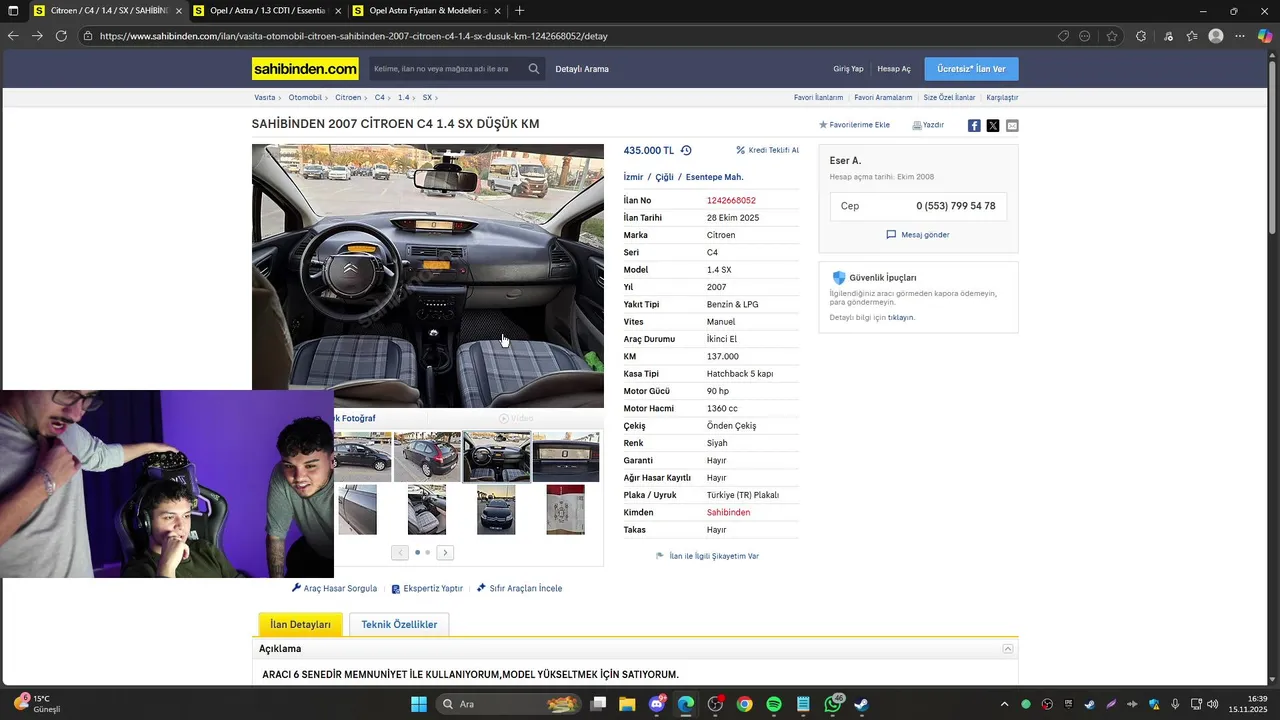This screenshot has width=1280, height=720.
Task: Add page to browser favorites star
Action: point(1112,36)
